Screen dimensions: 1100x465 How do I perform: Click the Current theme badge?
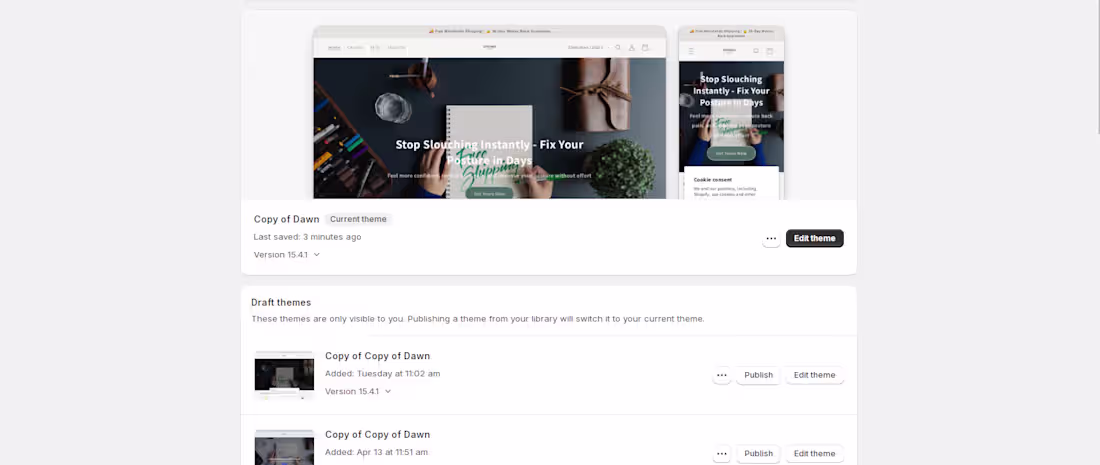coord(358,220)
